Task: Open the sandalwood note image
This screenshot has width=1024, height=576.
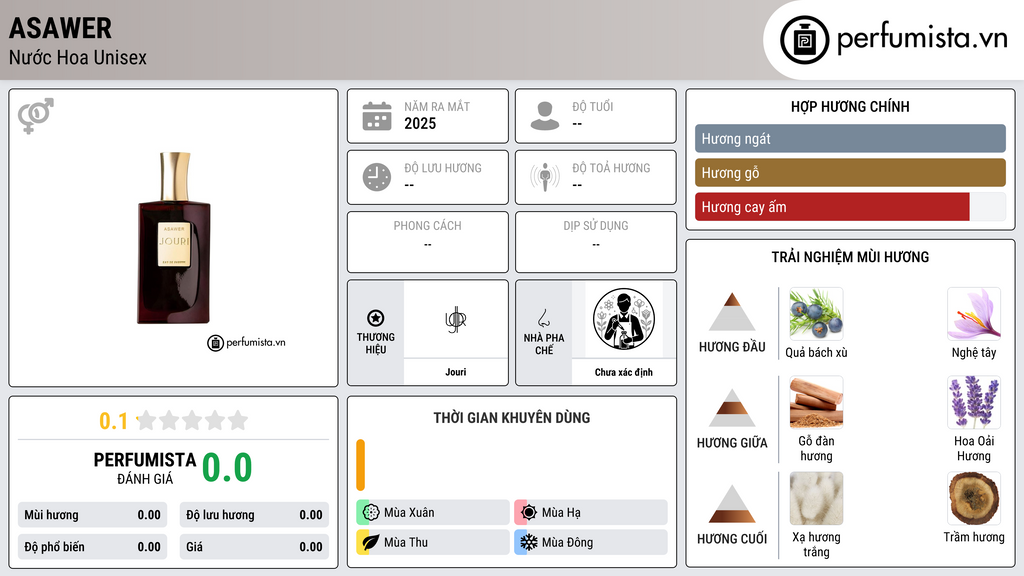Action: (816, 402)
